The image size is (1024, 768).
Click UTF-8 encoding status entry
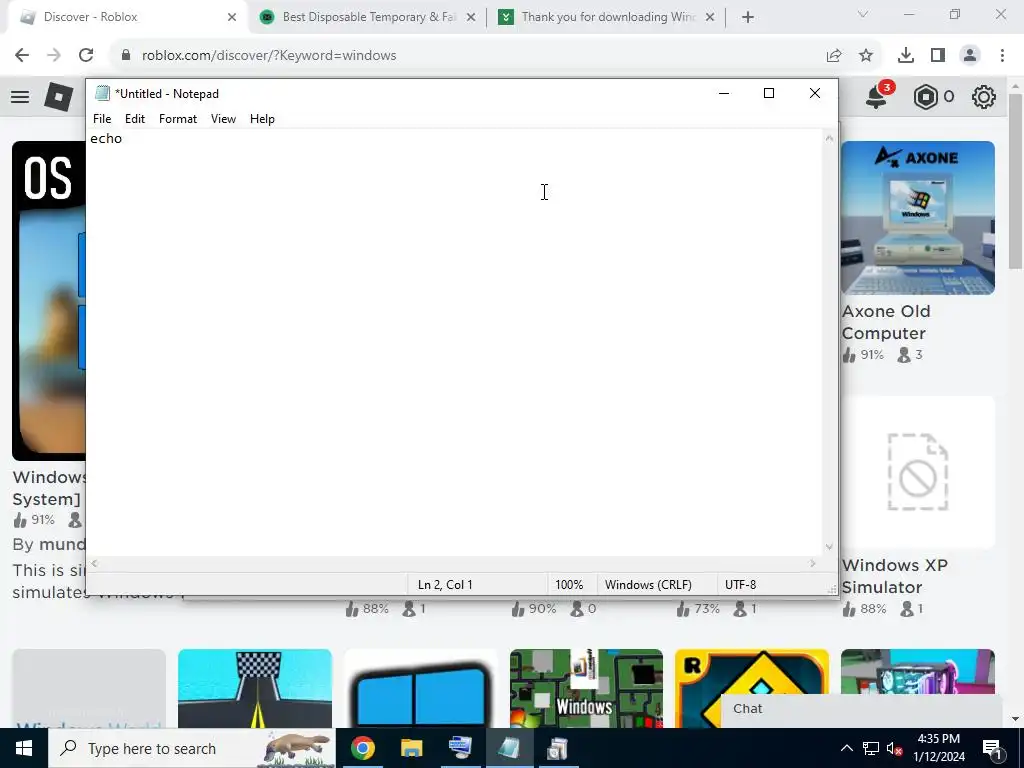click(x=741, y=584)
